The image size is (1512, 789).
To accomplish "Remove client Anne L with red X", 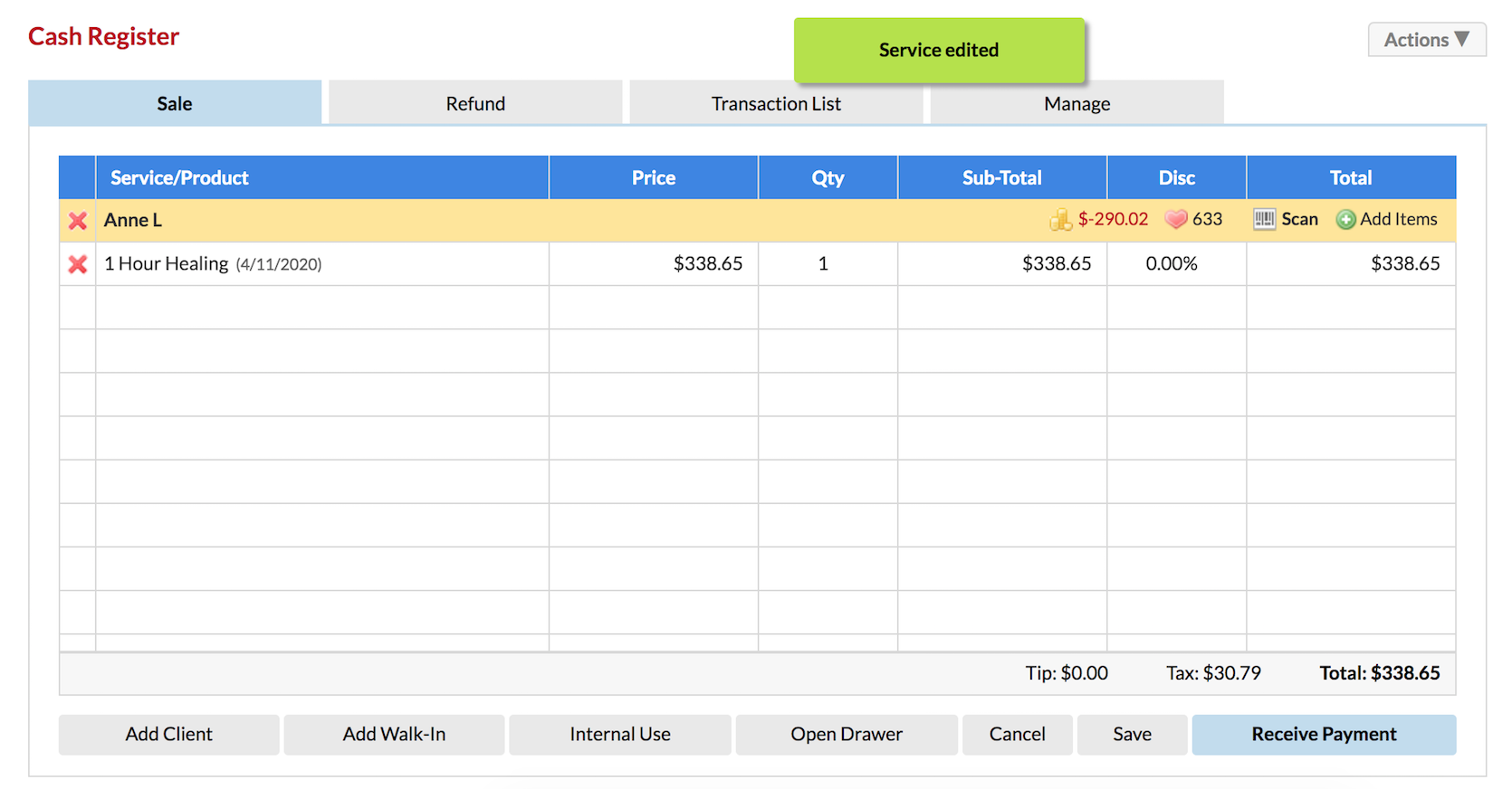I will [78, 221].
